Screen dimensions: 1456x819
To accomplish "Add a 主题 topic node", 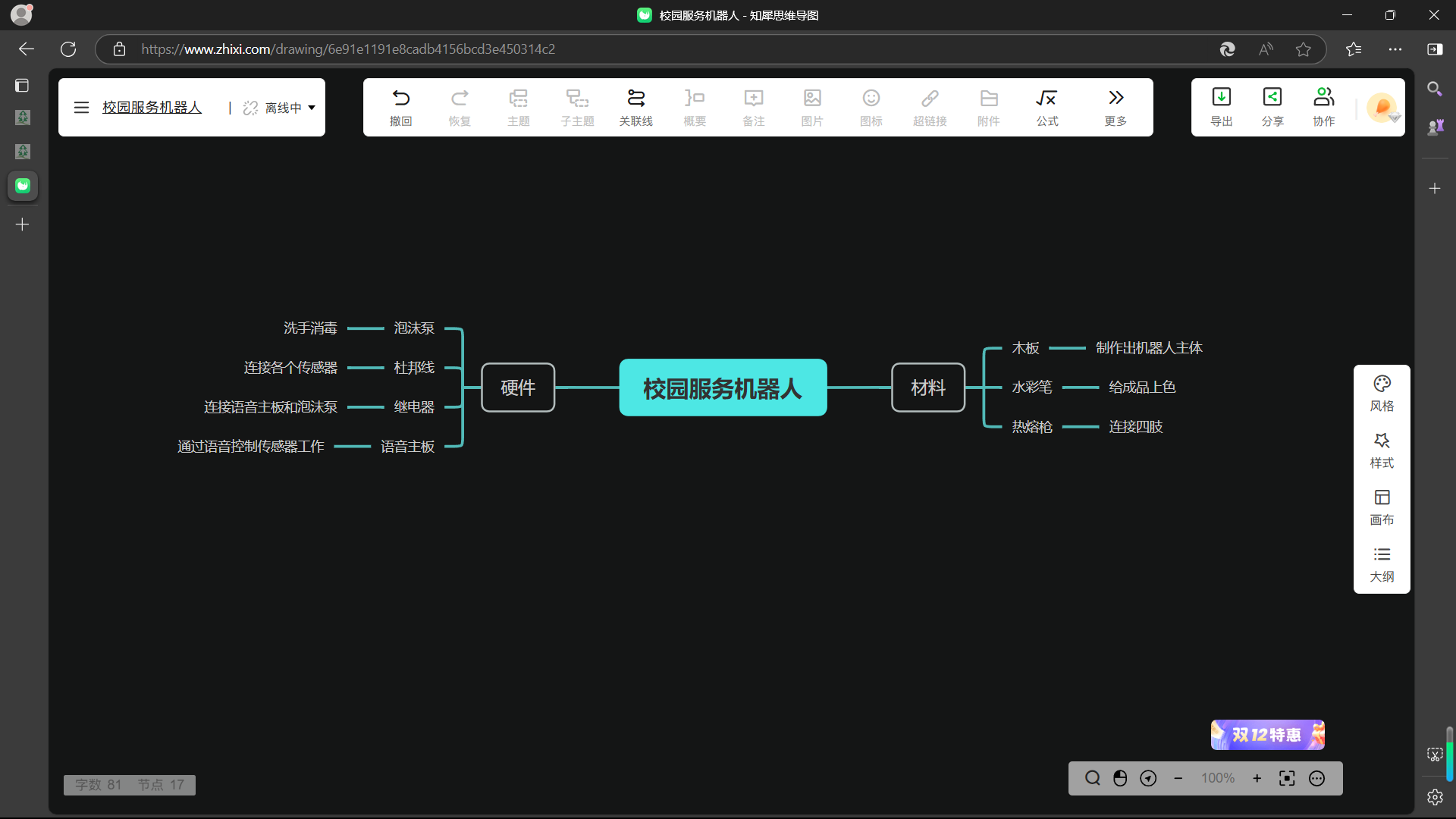I will [x=519, y=107].
